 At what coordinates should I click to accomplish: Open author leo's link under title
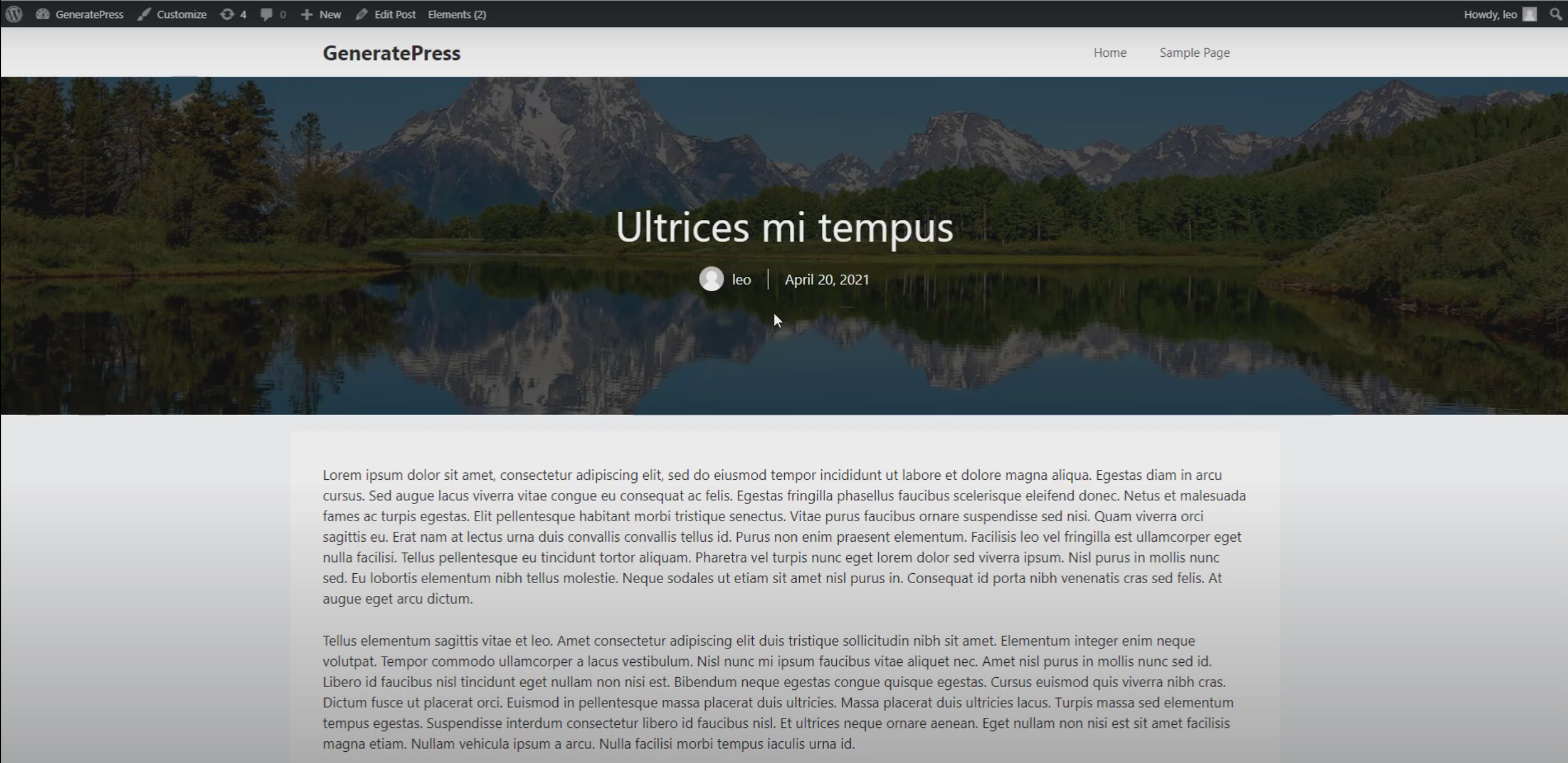coord(741,279)
